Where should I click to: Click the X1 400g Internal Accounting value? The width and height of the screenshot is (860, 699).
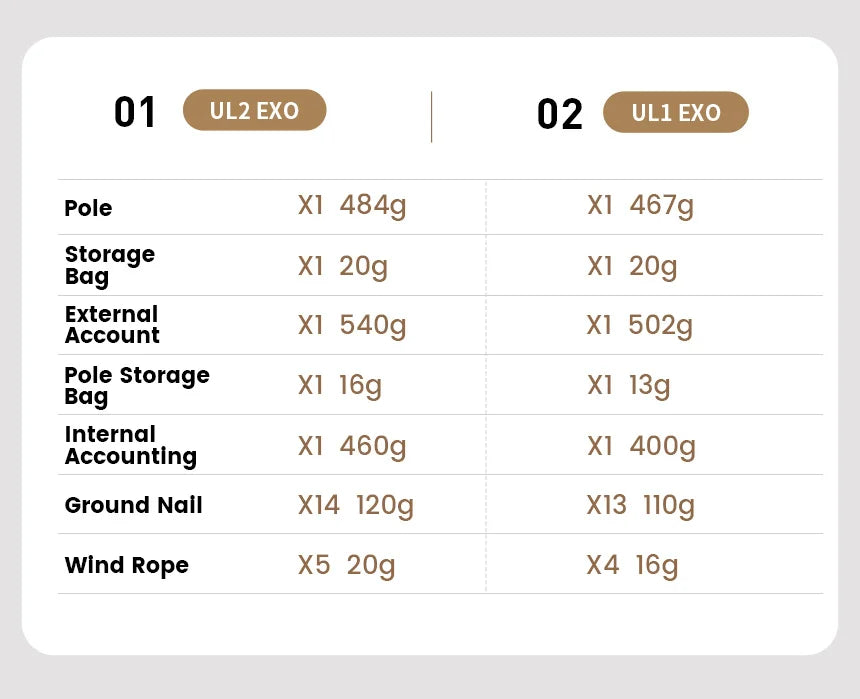641,446
